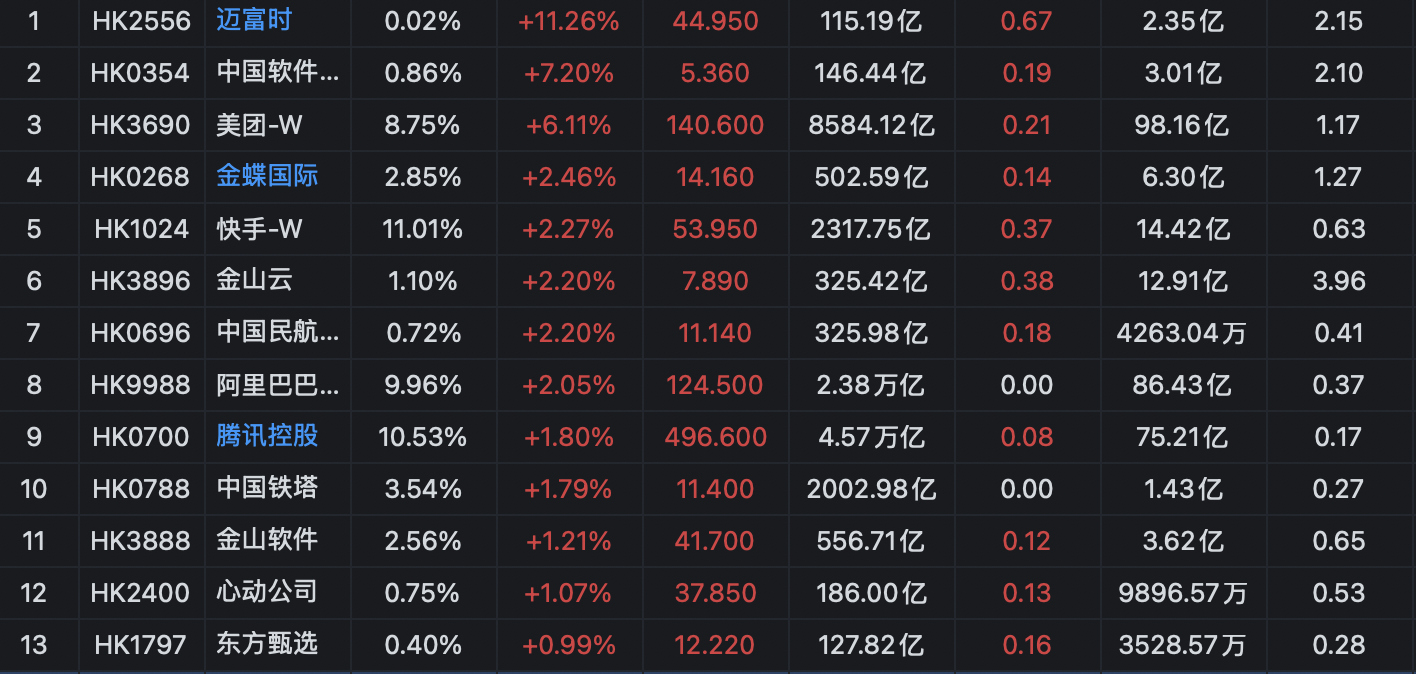Select the 中国软件 stock name
The height and width of the screenshot is (674, 1416).
click(278, 73)
